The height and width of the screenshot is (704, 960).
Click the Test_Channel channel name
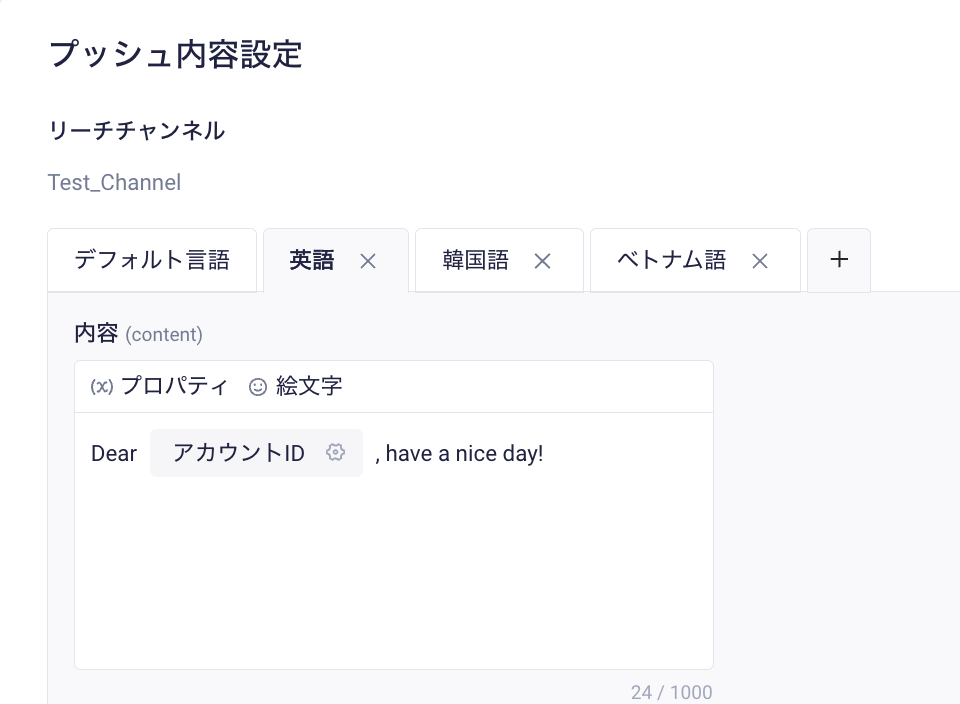tap(114, 183)
